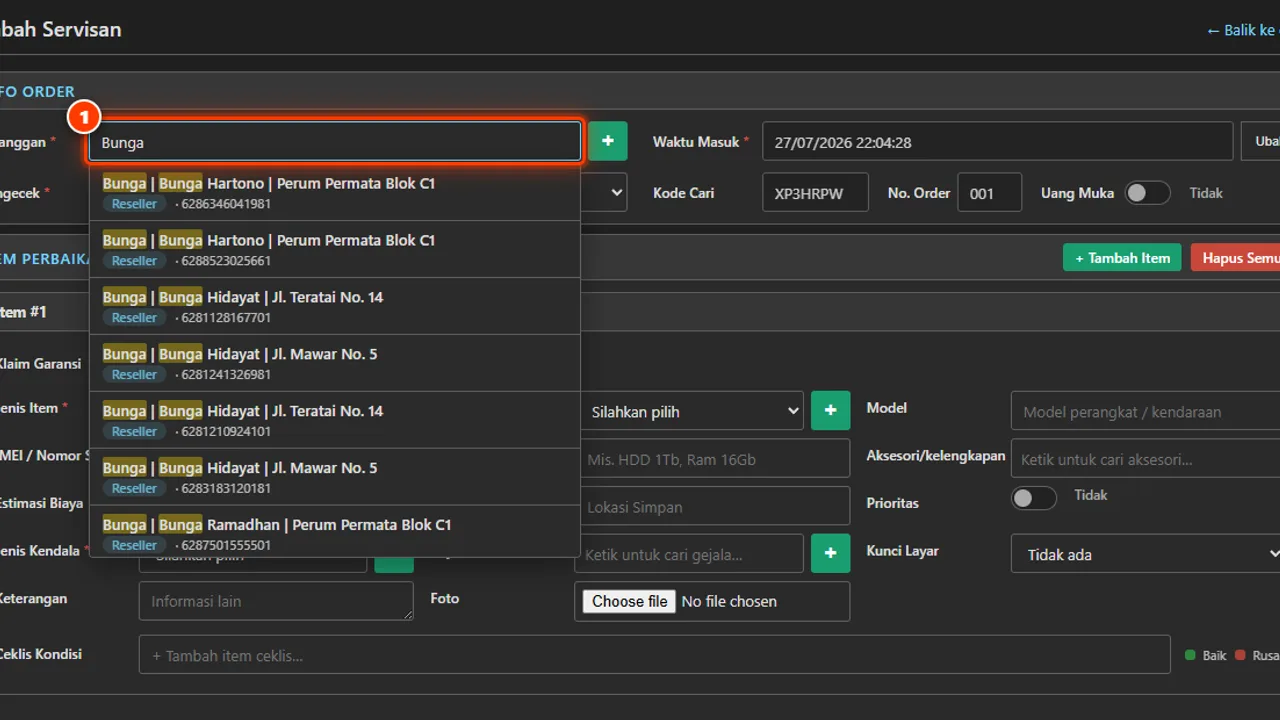Click the Lokasi Simpan field

(714, 507)
